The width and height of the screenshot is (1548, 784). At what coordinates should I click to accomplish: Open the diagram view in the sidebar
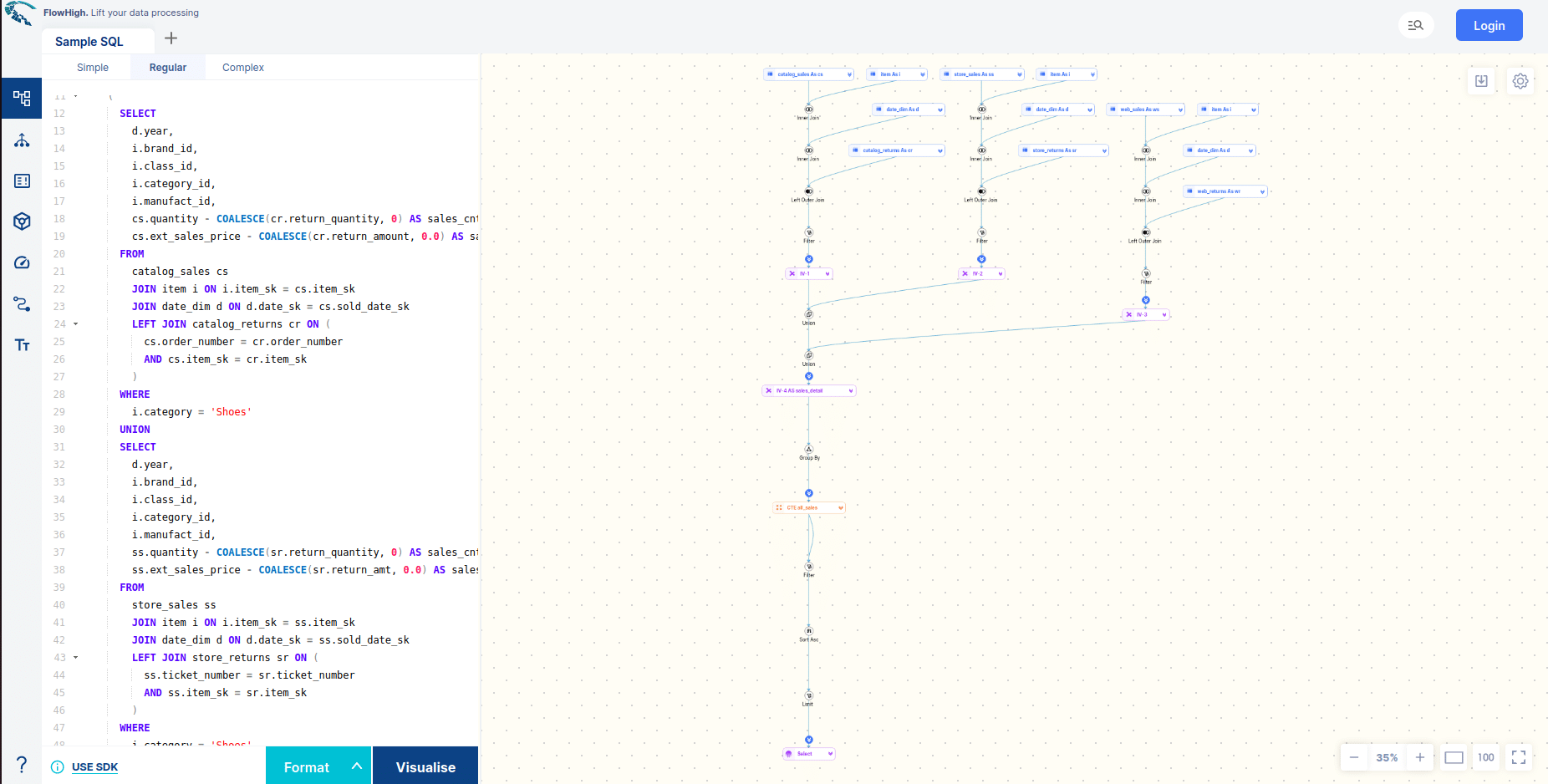pyautogui.click(x=22, y=99)
